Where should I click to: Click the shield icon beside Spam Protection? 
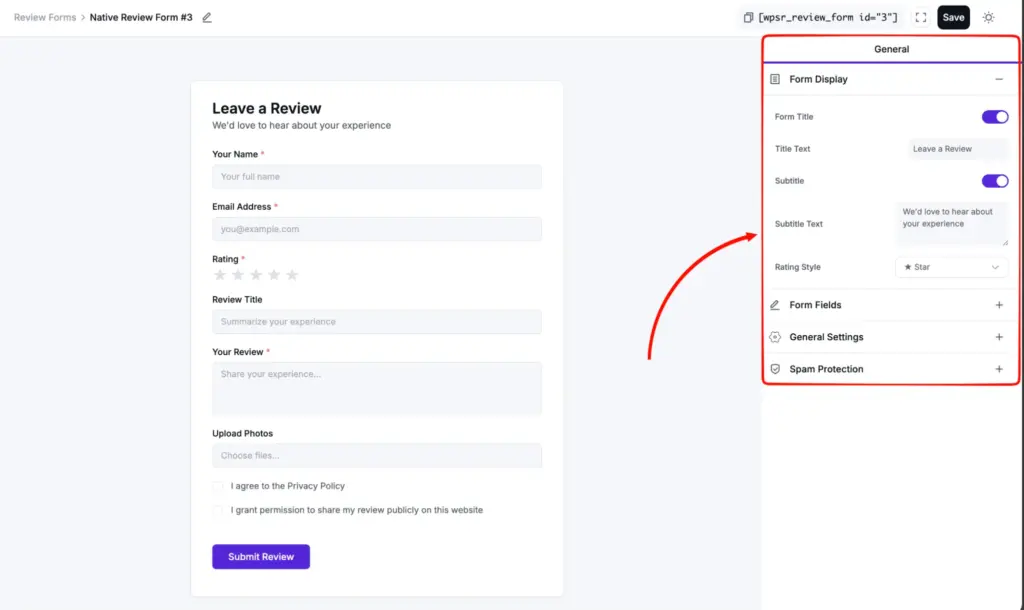point(776,369)
